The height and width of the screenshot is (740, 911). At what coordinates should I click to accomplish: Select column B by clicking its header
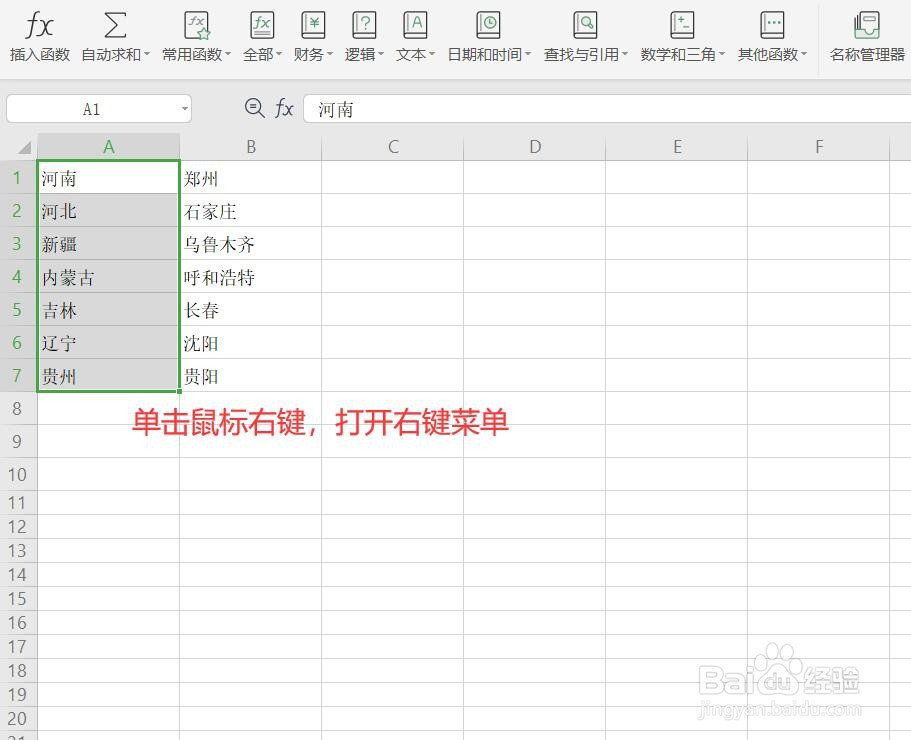point(251,146)
